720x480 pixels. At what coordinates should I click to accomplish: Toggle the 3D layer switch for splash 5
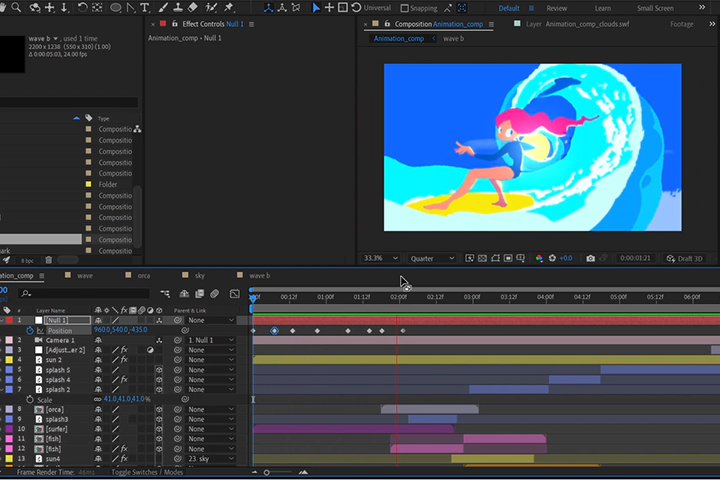[159, 370]
